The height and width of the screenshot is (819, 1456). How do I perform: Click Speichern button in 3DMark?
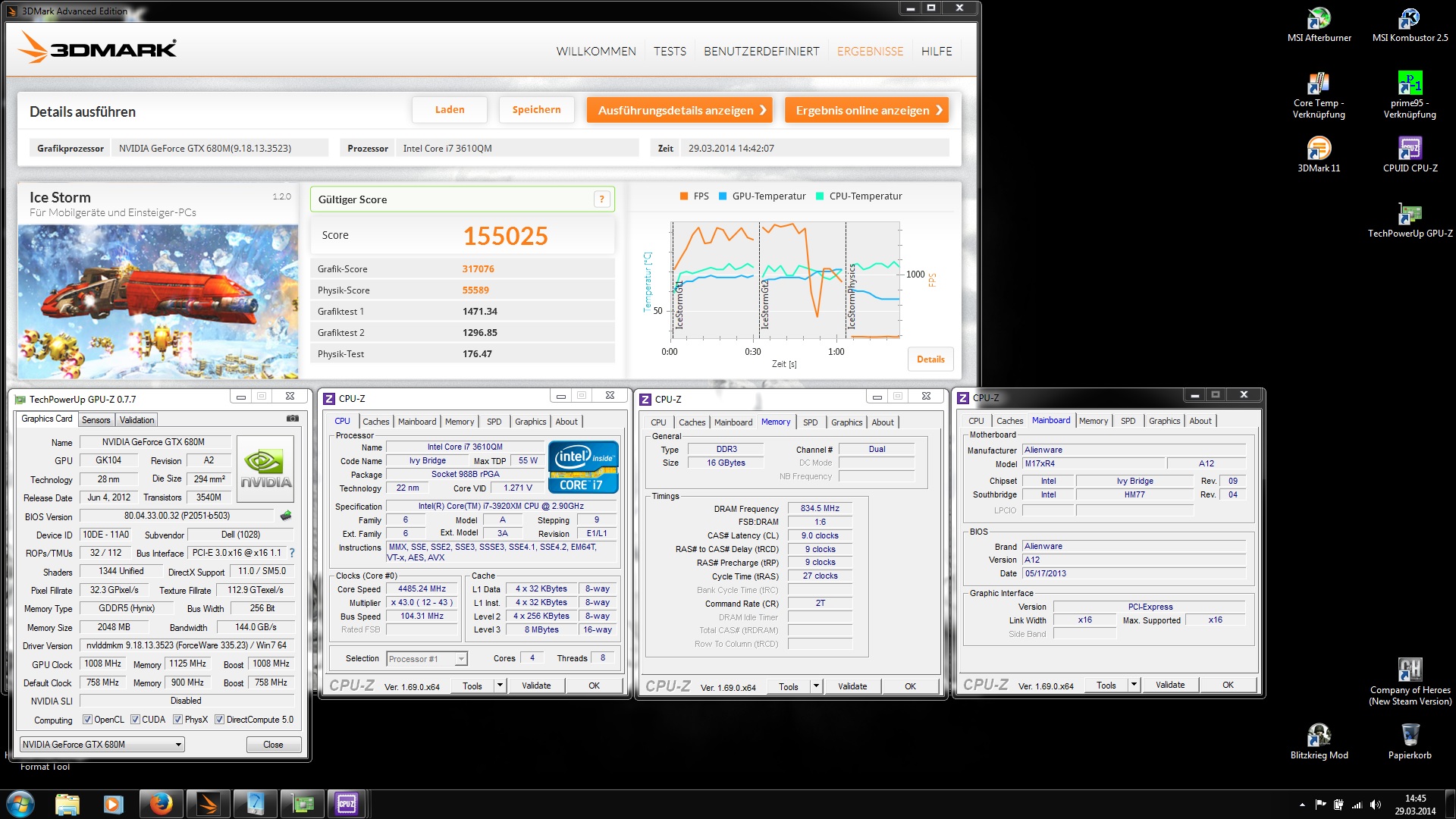point(536,110)
